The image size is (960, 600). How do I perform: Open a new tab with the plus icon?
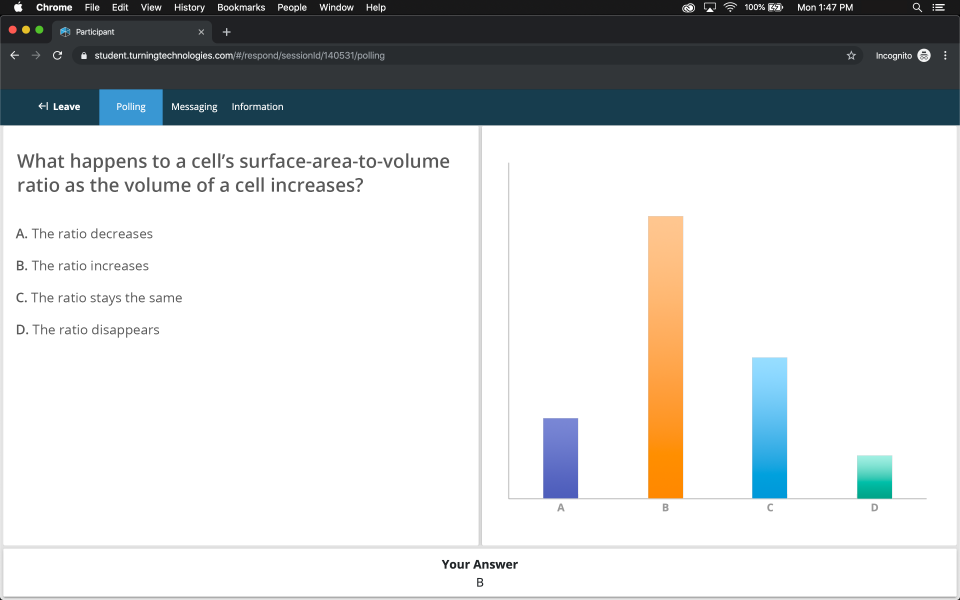pyautogui.click(x=226, y=31)
